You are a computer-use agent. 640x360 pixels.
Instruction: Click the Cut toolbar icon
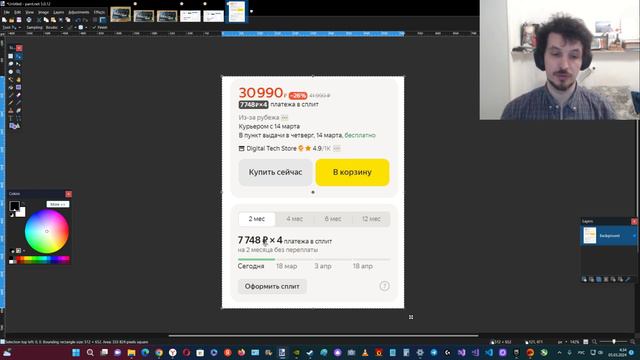[x=39, y=20]
